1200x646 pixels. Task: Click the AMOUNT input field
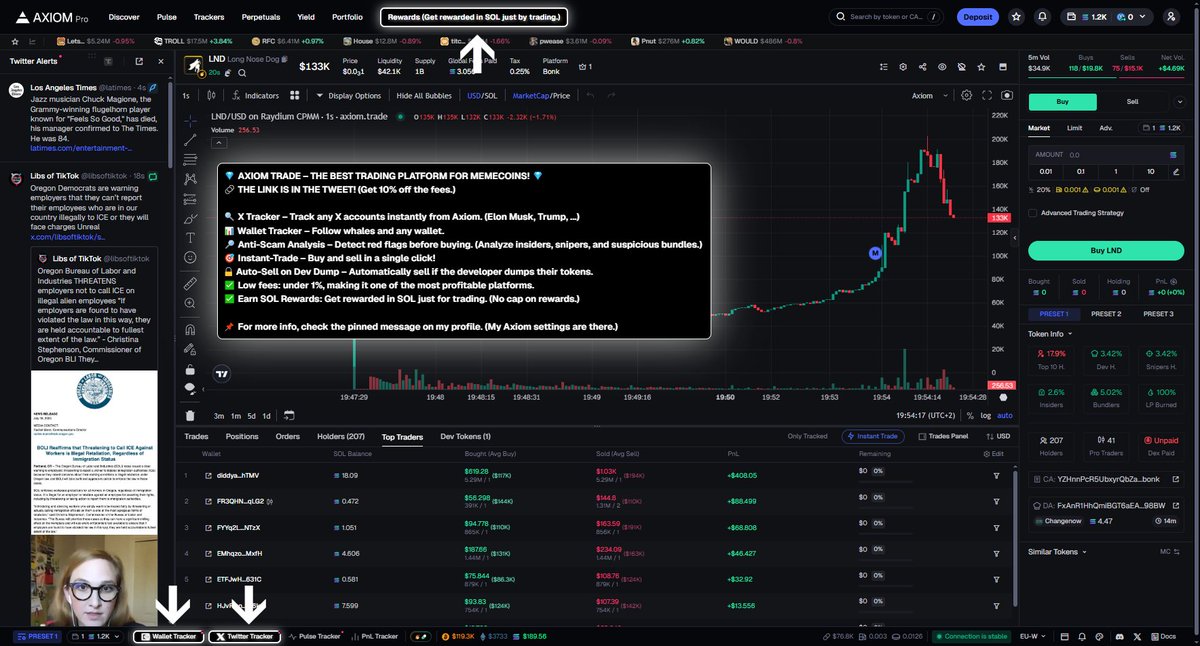(x=1108, y=154)
